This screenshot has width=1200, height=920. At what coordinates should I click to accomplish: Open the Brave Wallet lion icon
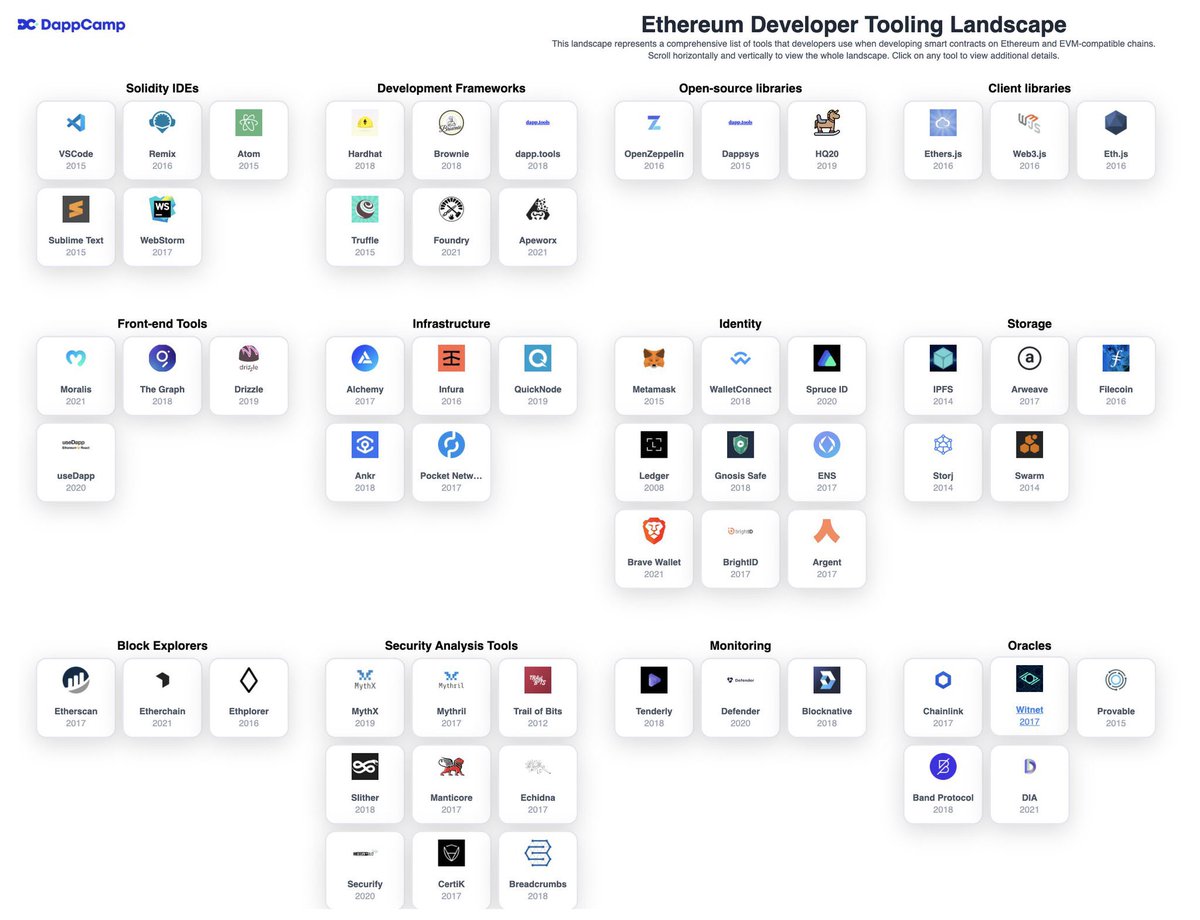pos(654,531)
